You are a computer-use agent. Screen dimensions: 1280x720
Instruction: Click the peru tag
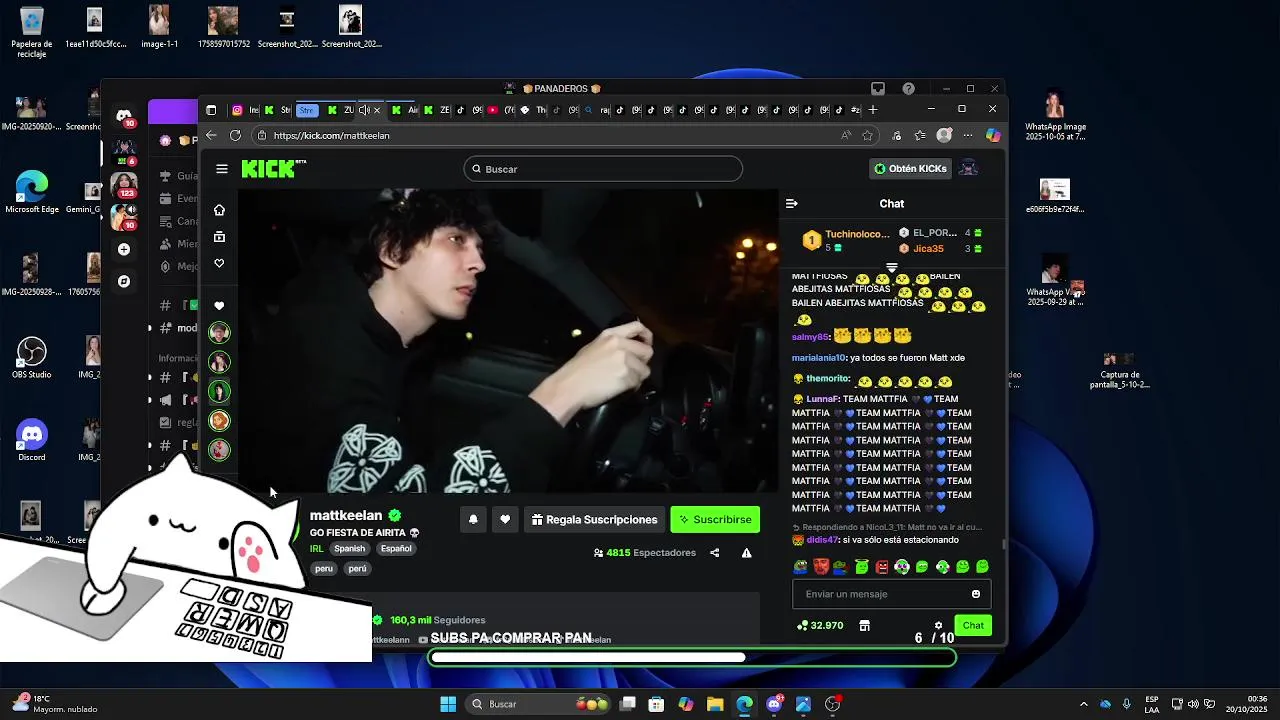coord(324,568)
